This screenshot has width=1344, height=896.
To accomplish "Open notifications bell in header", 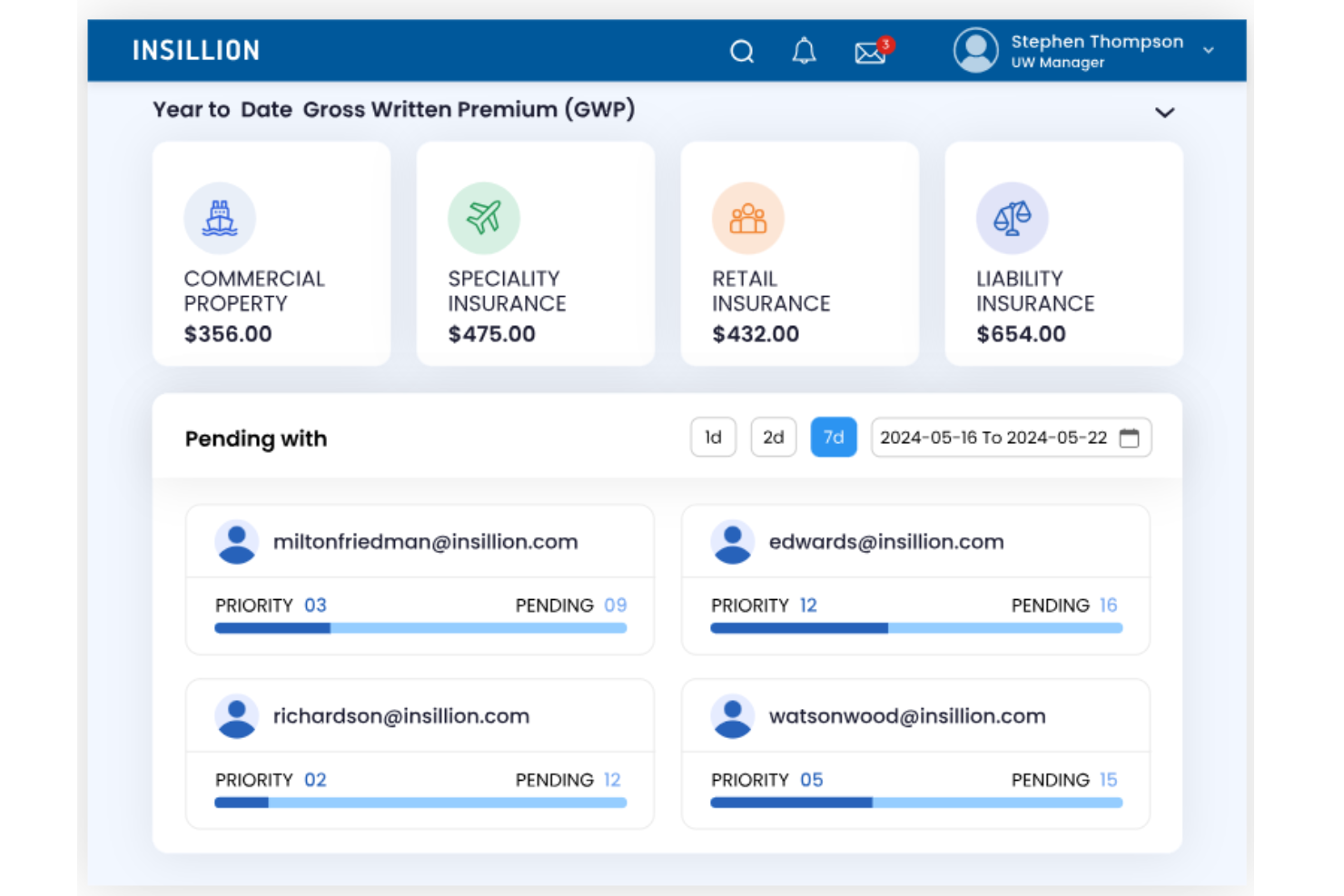I will (804, 51).
